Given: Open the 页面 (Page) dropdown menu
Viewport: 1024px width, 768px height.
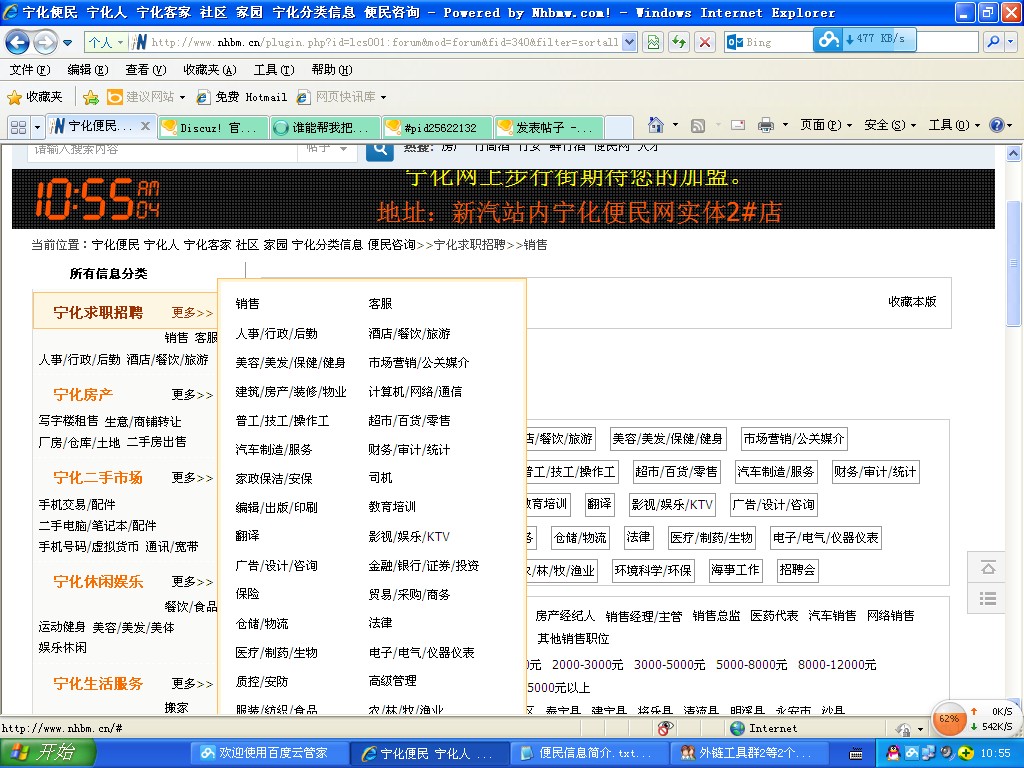Looking at the screenshot, I should [x=818, y=125].
